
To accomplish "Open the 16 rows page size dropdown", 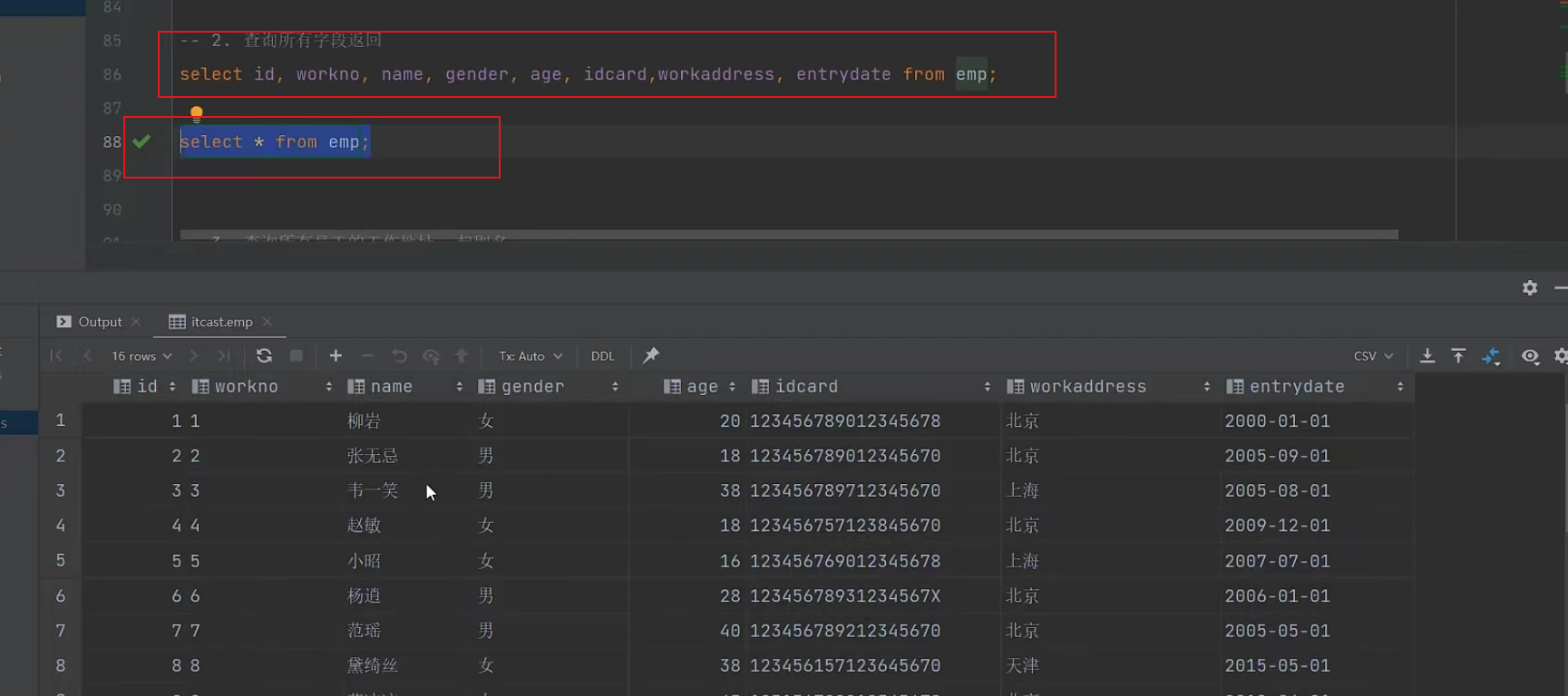I will coord(141,356).
